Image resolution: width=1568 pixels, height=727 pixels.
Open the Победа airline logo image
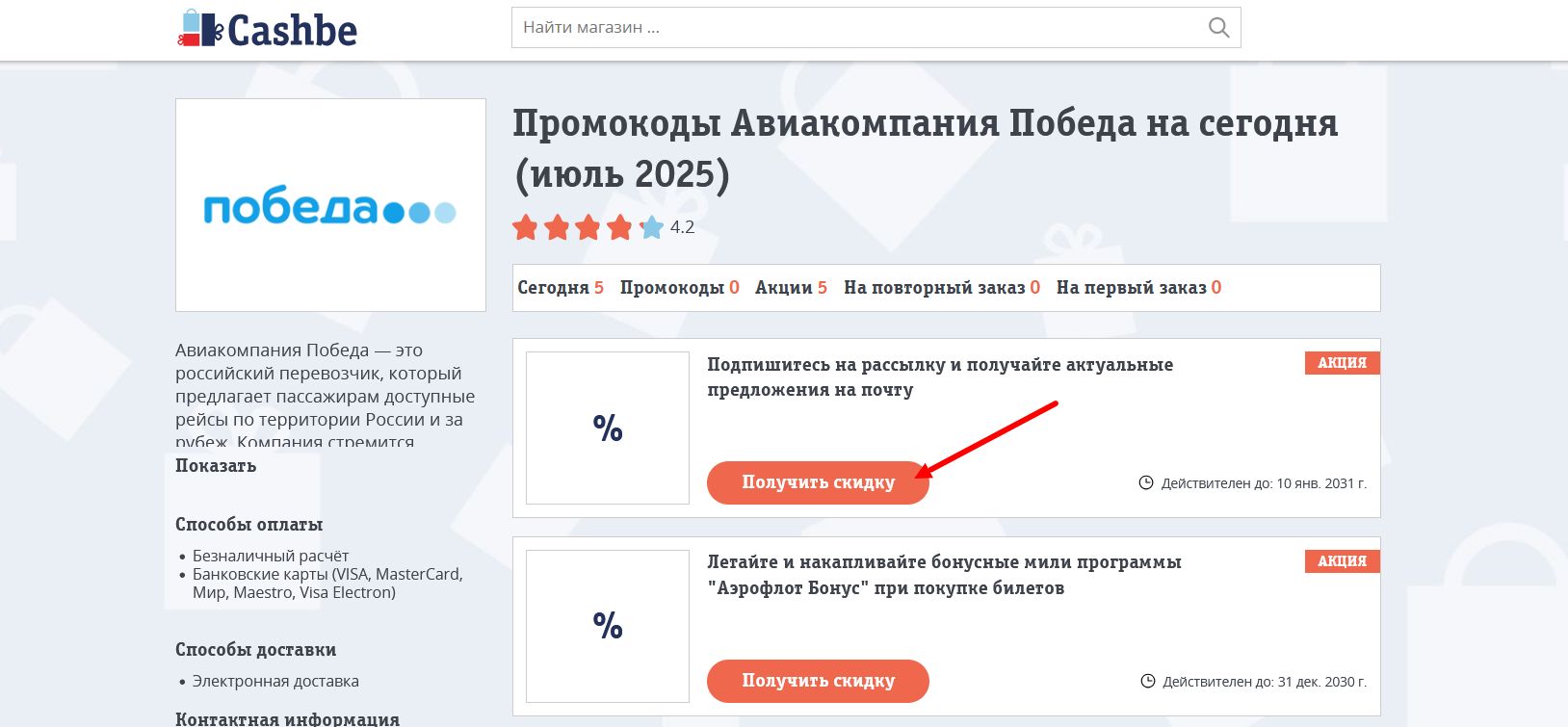pyautogui.click(x=330, y=205)
